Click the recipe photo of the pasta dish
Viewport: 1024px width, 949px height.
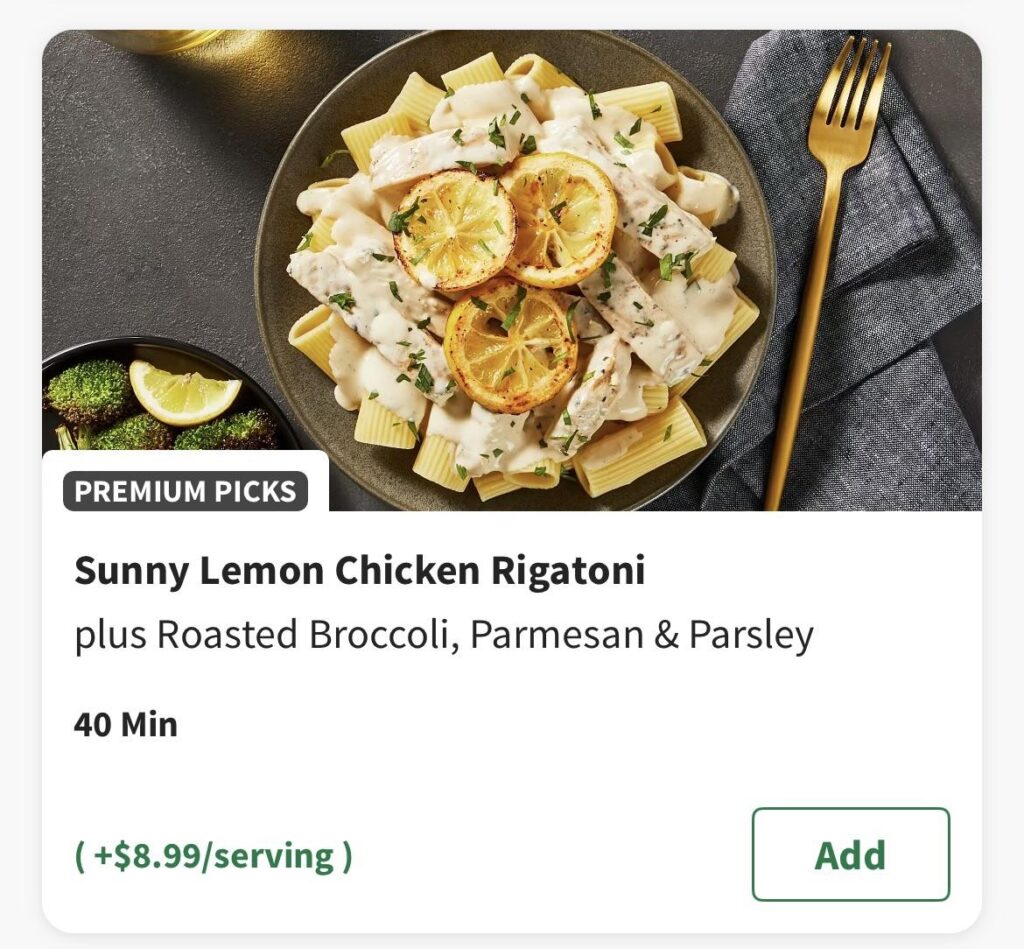click(512, 250)
